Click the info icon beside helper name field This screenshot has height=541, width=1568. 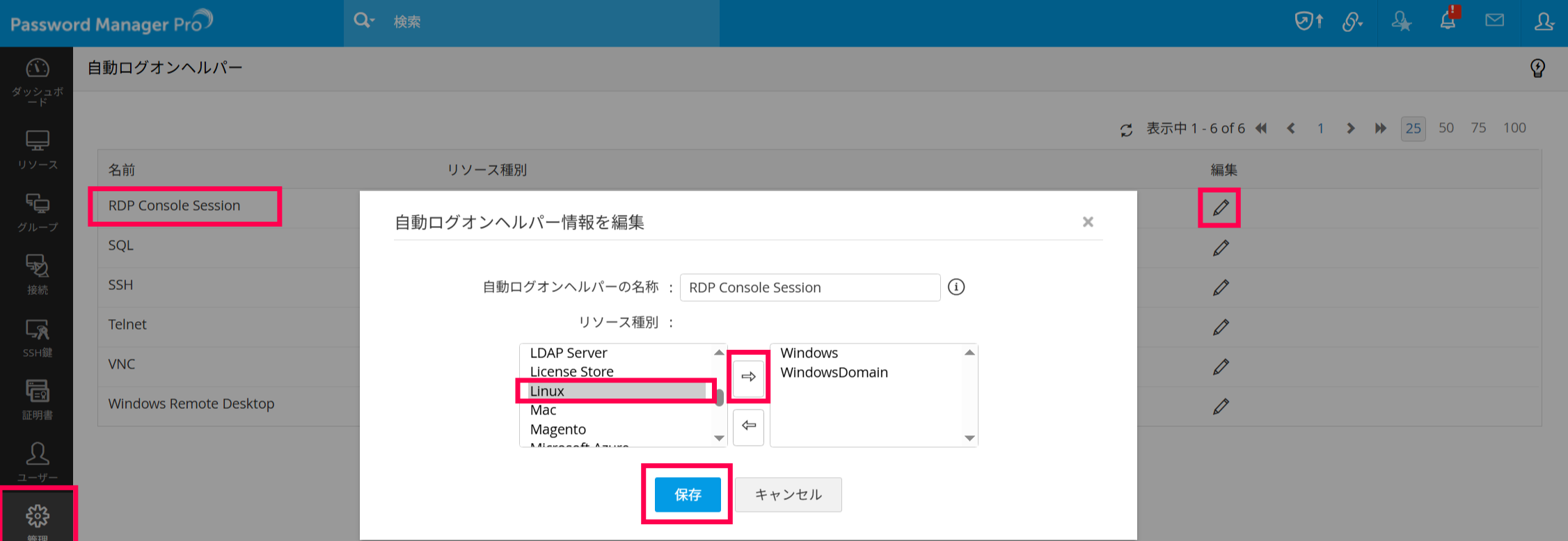coord(956,287)
